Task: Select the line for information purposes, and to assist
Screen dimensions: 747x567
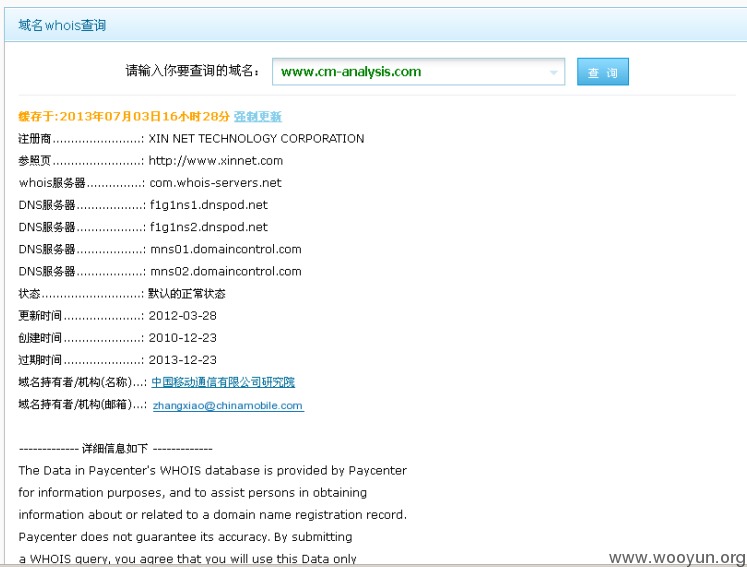Action: 192,493
